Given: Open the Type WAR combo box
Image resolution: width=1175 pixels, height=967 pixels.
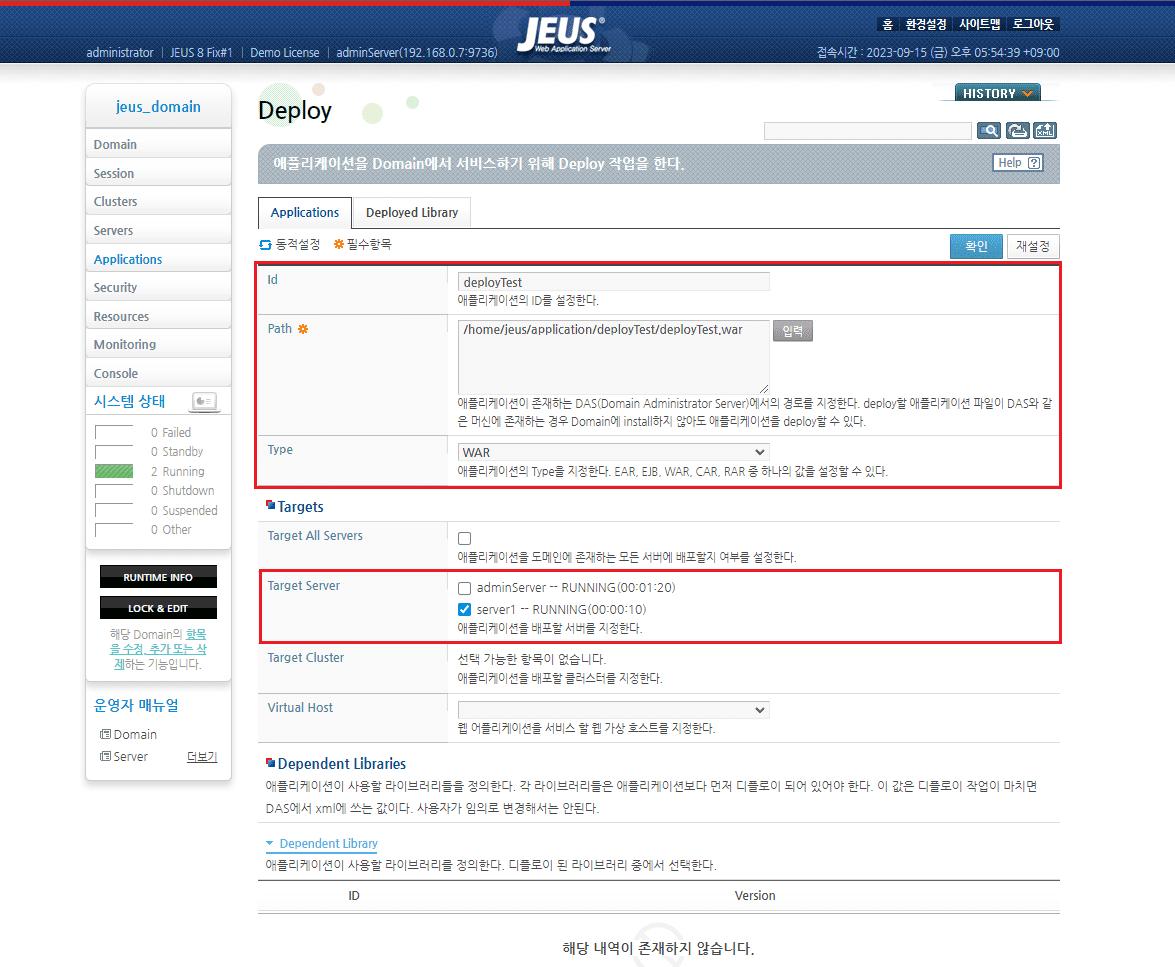Looking at the screenshot, I should pyautogui.click(x=613, y=452).
